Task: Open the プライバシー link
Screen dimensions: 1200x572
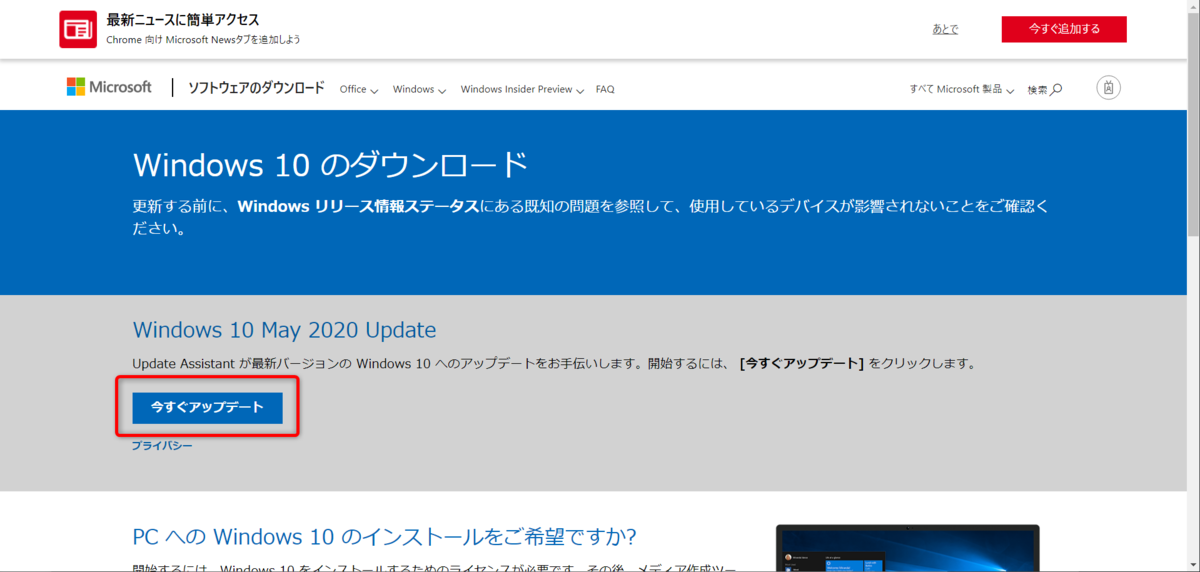Action: tap(162, 445)
